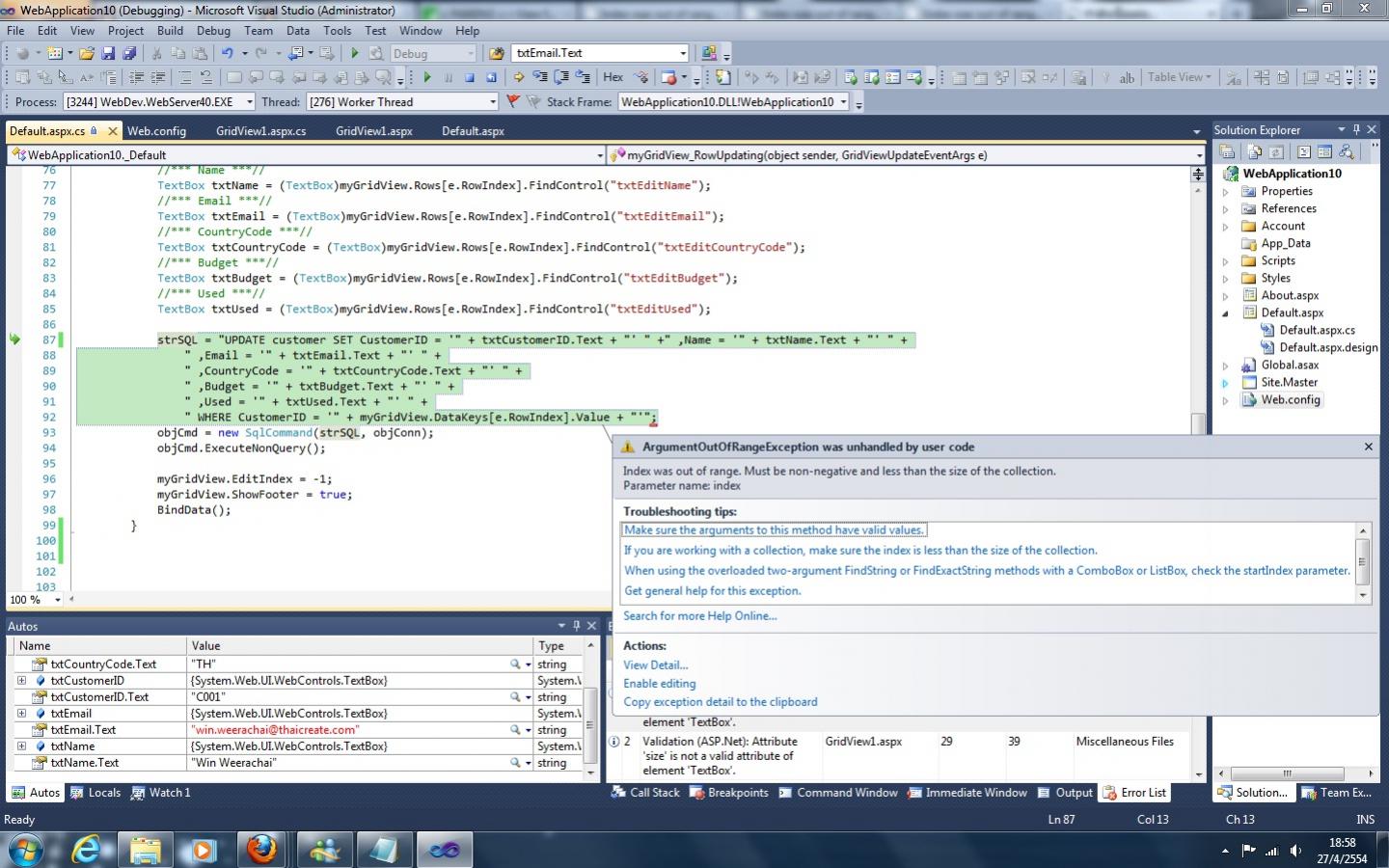The width and height of the screenshot is (1389, 868).
Task: Click the View Detail link
Action: point(655,665)
